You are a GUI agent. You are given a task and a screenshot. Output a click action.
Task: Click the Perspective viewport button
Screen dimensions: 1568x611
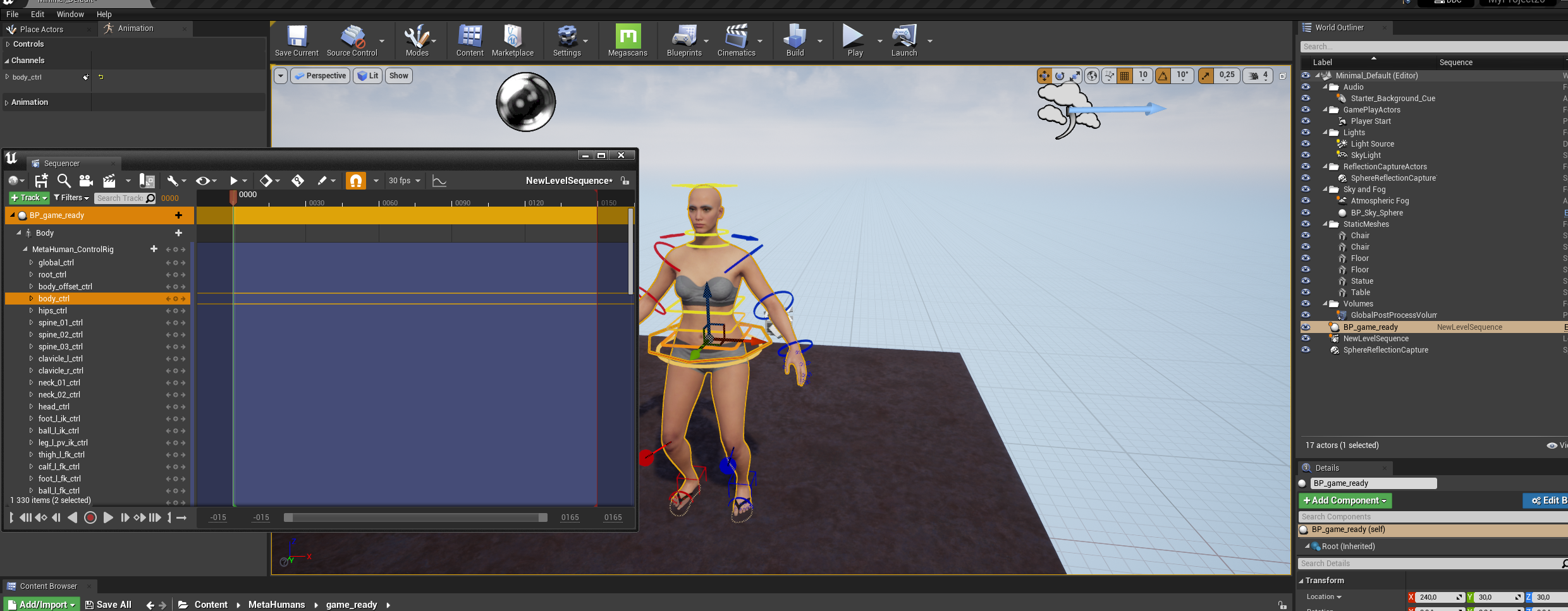click(321, 76)
